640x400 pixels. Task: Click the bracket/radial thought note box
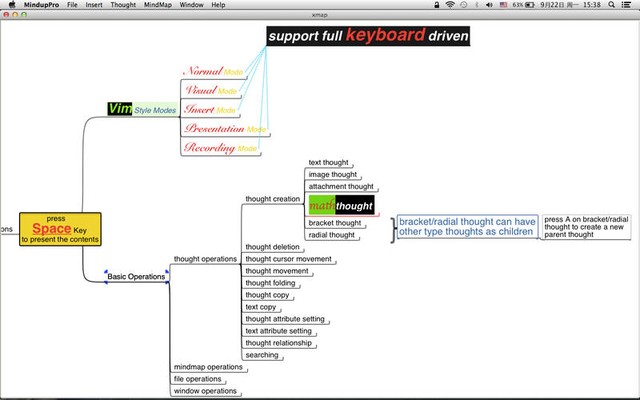tap(467, 227)
